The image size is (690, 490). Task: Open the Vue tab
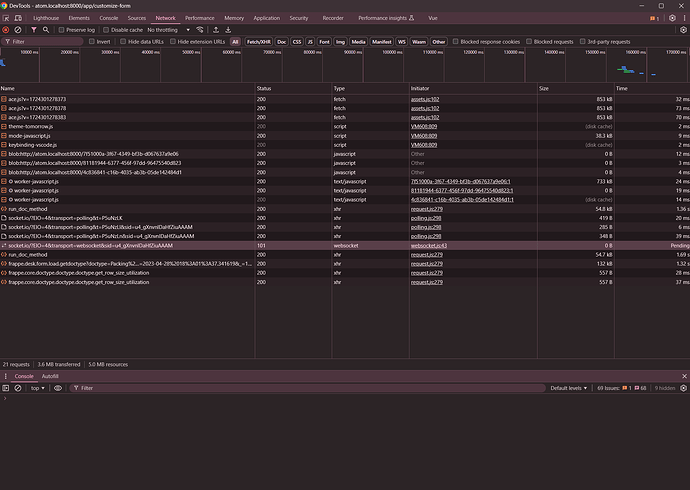click(x=433, y=18)
